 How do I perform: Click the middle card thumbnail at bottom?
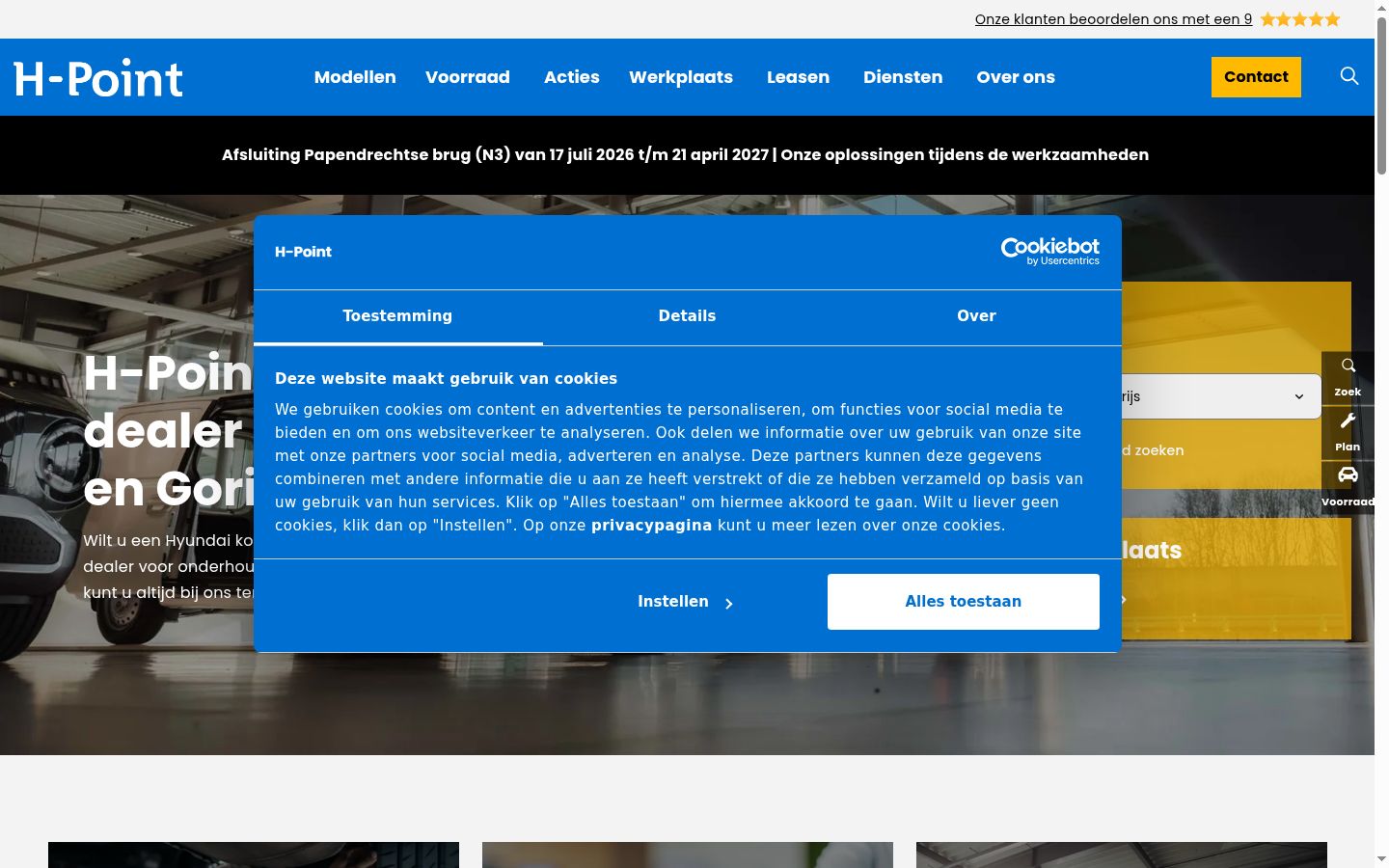(x=688, y=854)
